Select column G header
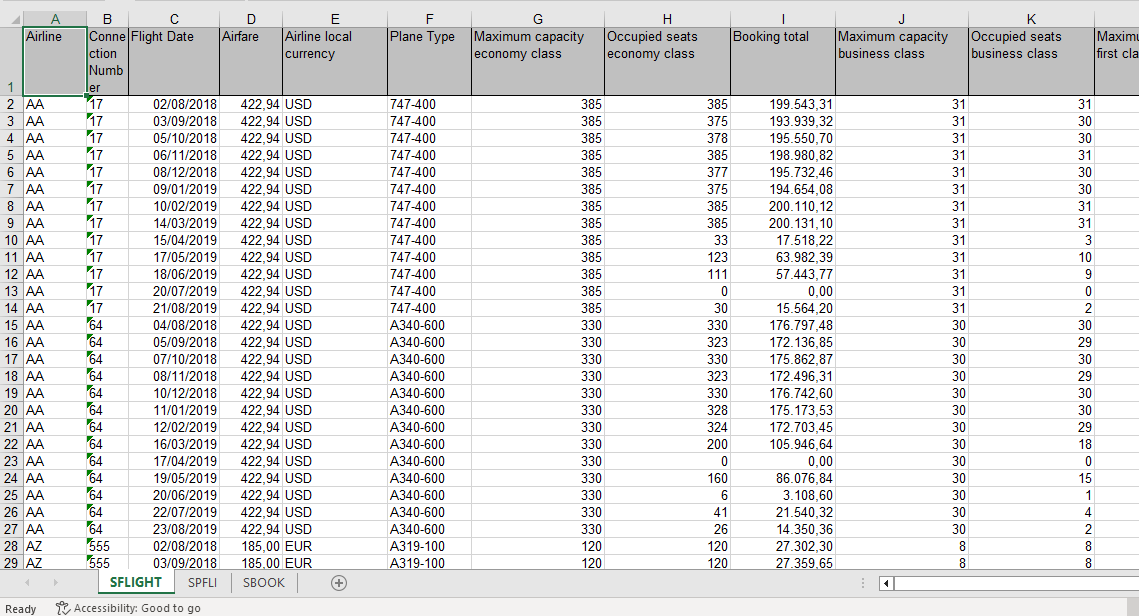The height and width of the screenshot is (616, 1139). point(538,19)
